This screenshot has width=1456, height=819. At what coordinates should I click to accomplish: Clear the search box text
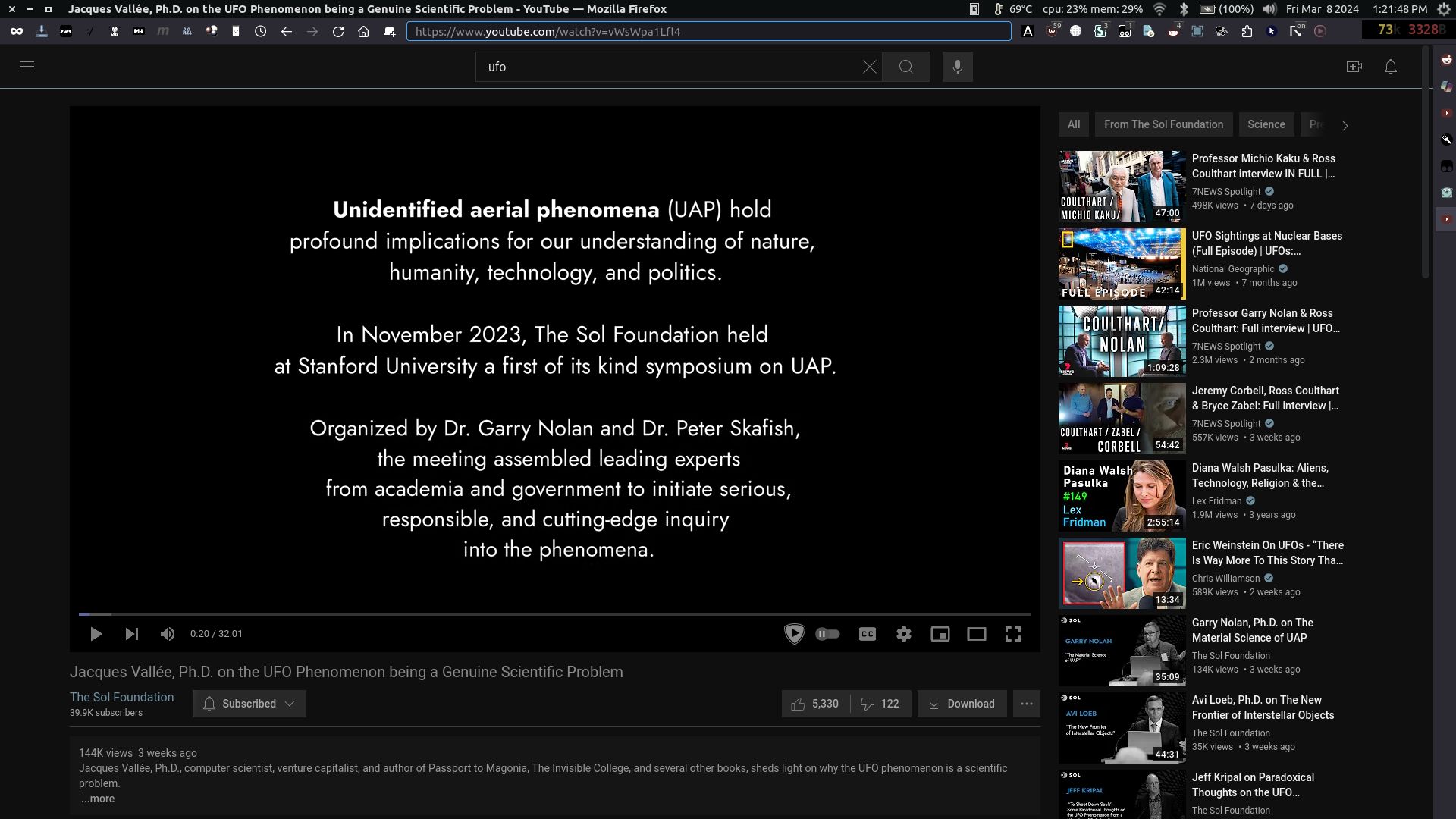pyautogui.click(x=869, y=67)
